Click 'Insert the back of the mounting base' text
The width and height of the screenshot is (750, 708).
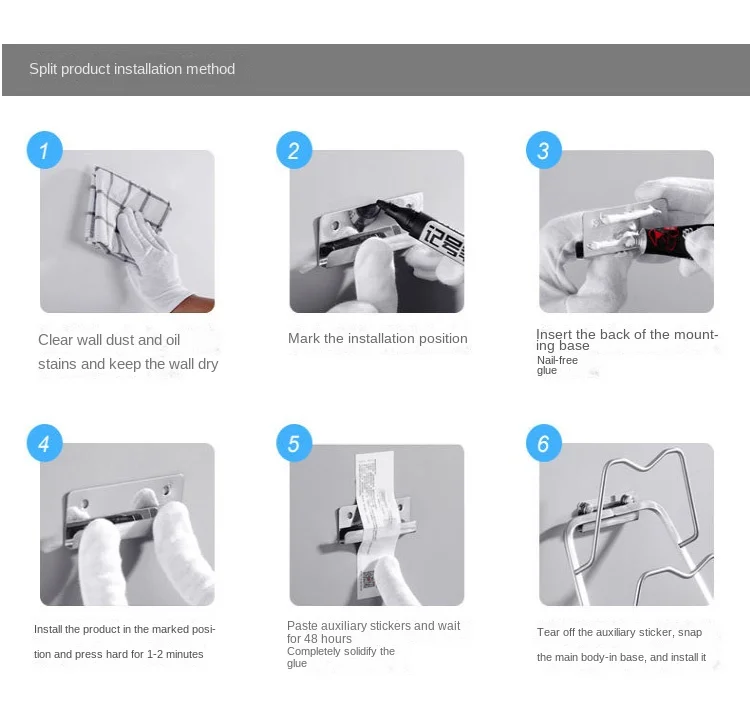coord(627,340)
